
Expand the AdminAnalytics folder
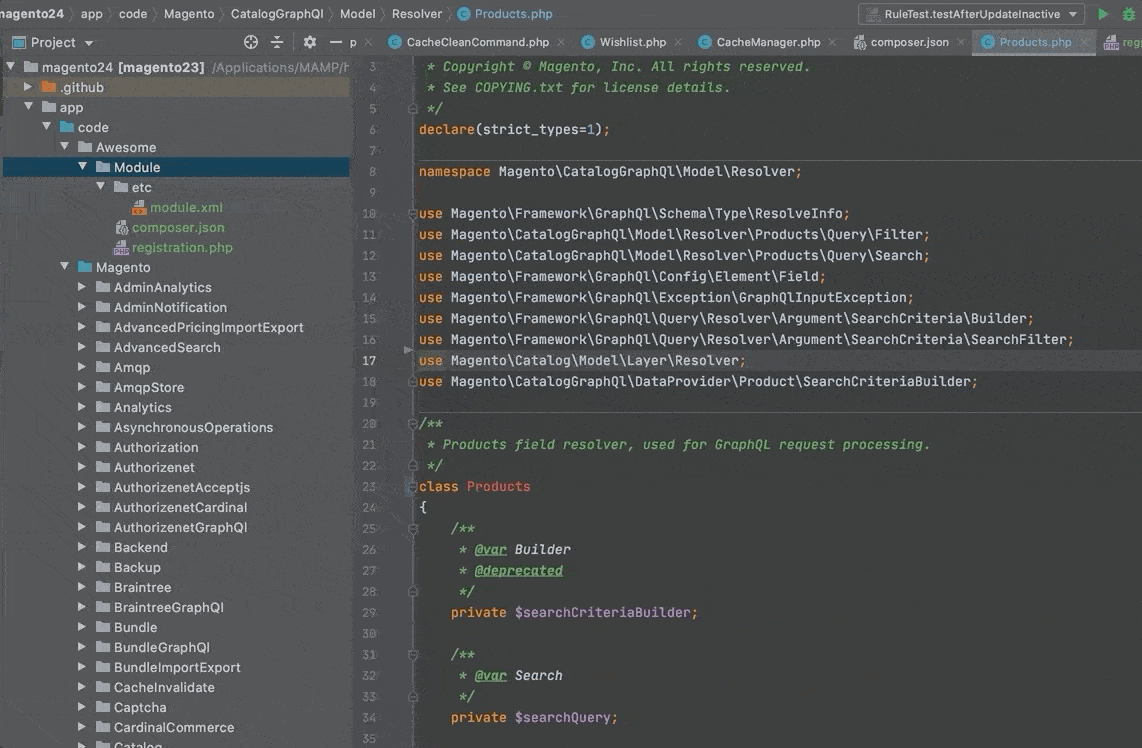pos(83,288)
